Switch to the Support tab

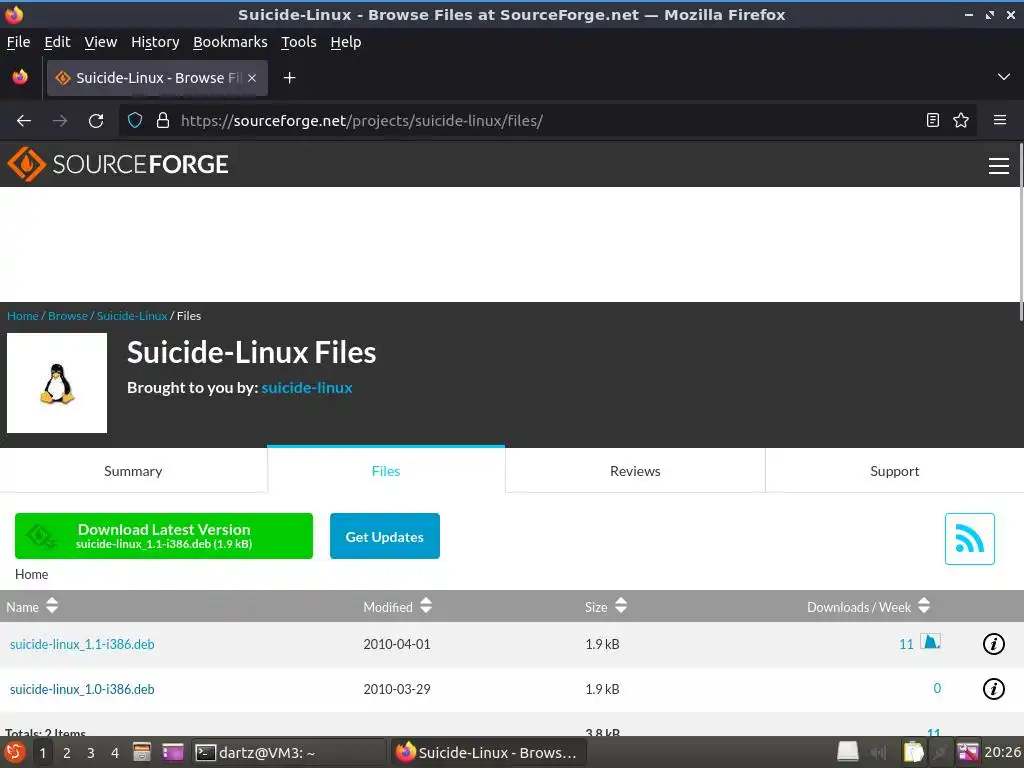tap(895, 471)
